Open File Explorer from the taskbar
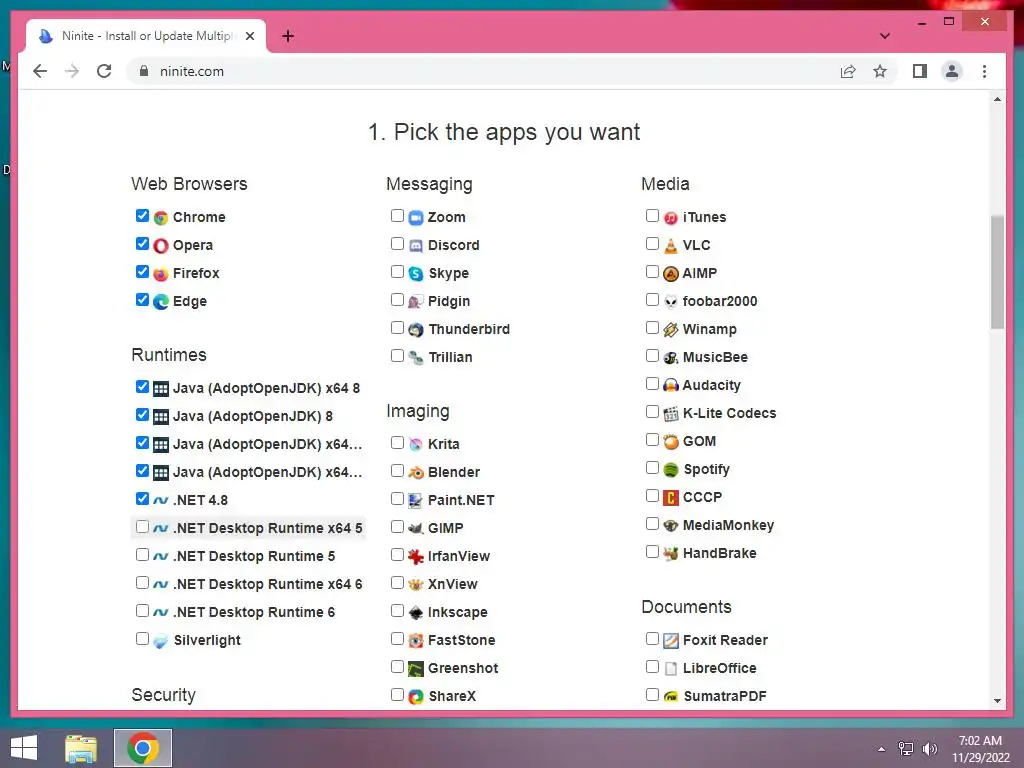The height and width of the screenshot is (768, 1024). [81, 748]
